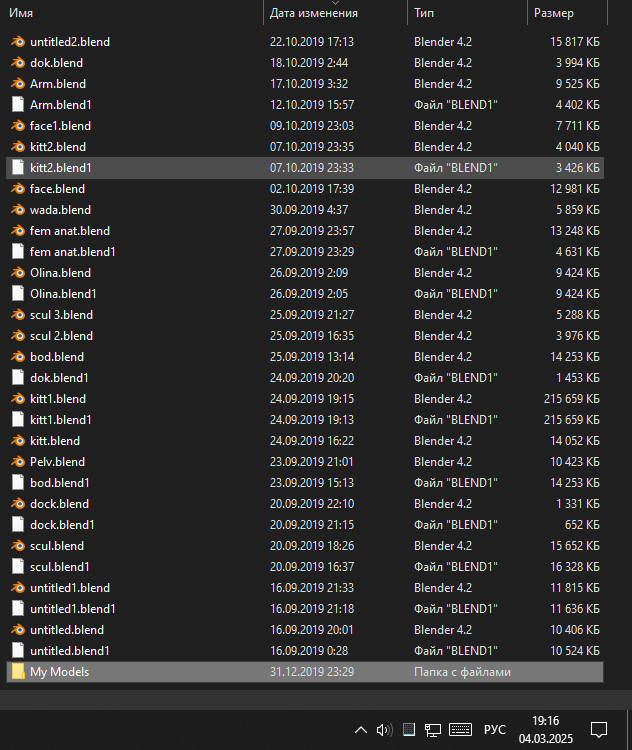
Task: Click the date 09.10.2019 23:03
Action: coord(312,126)
